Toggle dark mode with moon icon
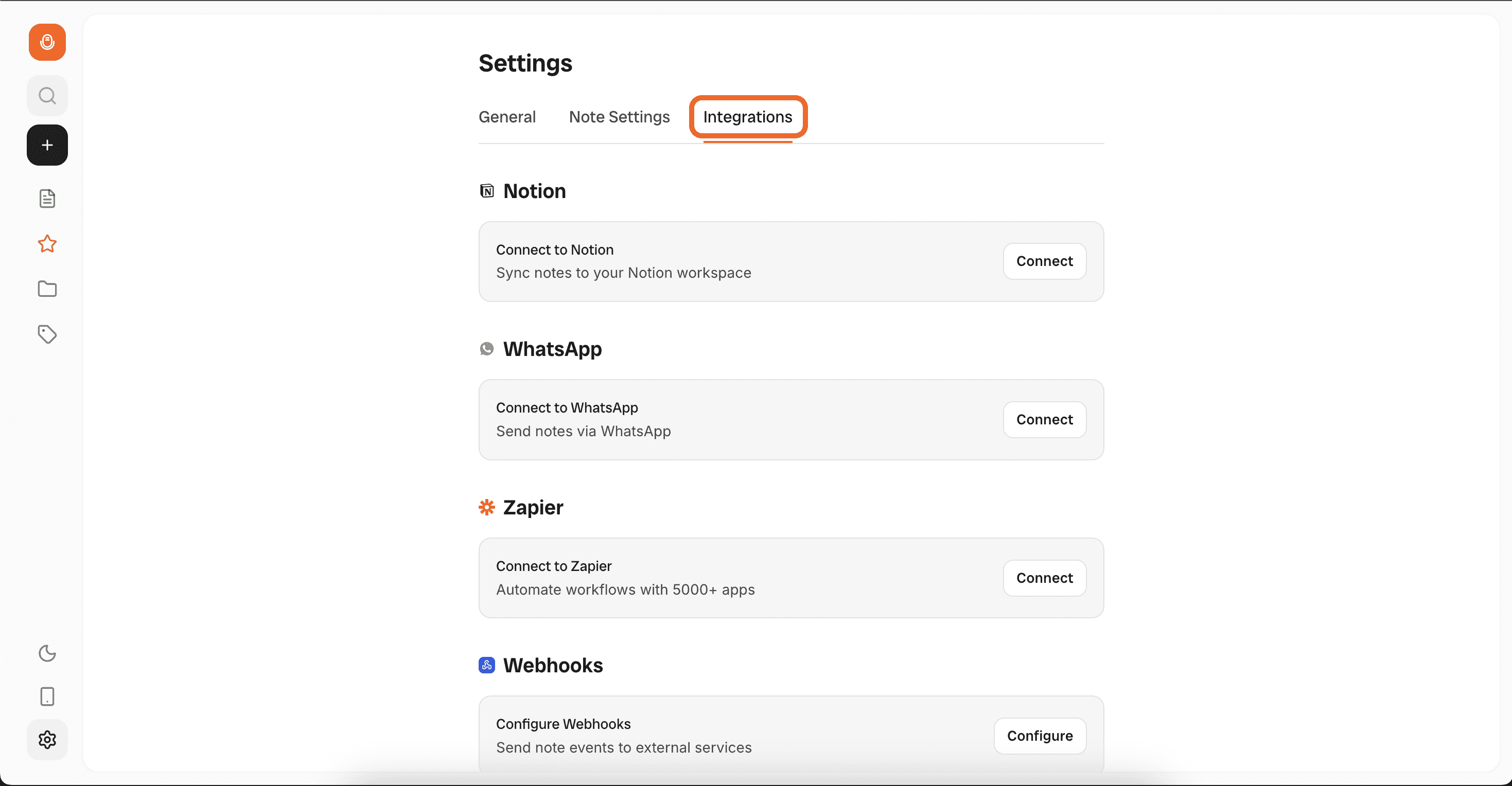1512x786 pixels. 47,653
